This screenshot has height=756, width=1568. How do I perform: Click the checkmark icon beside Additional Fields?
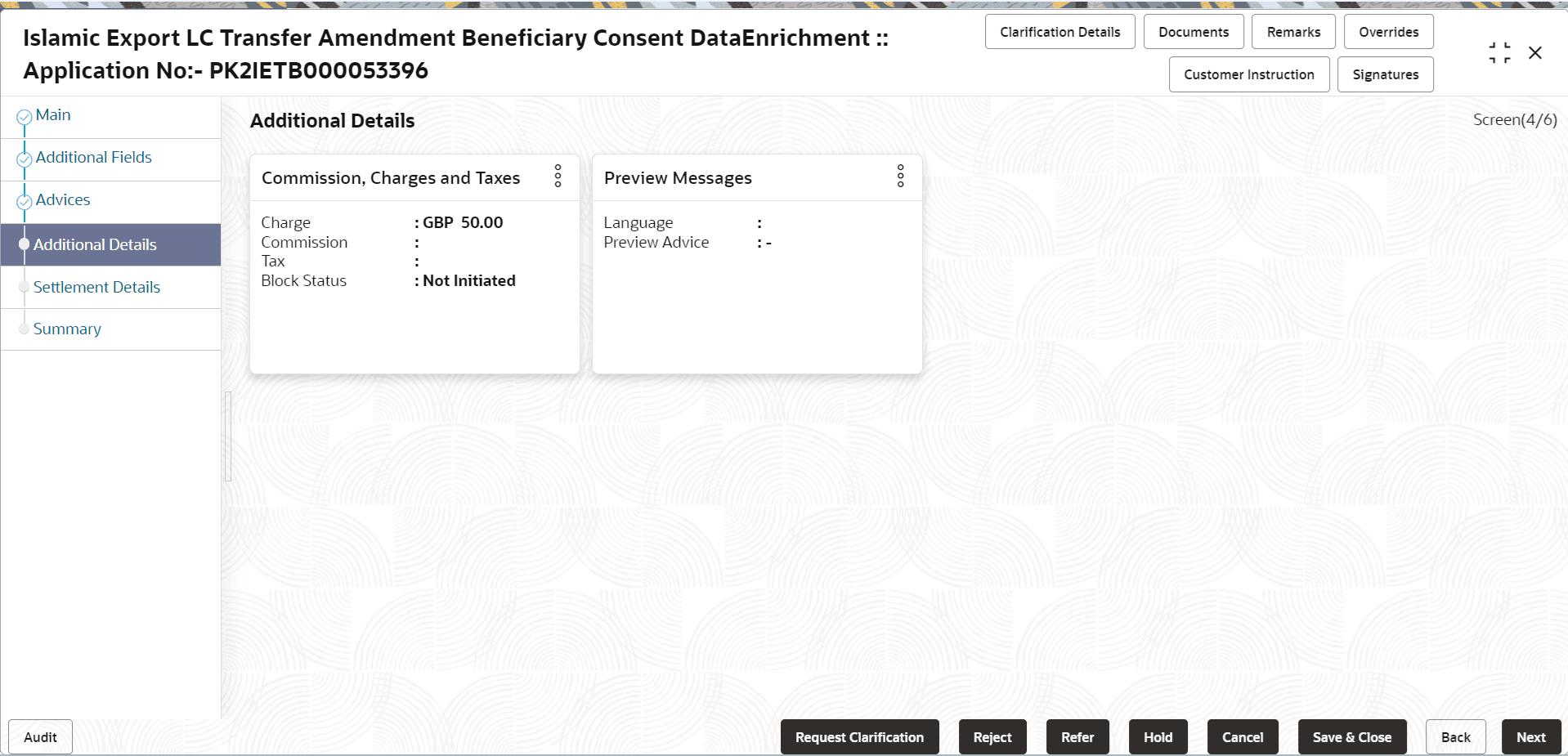pyautogui.click(x=24, y=157)
